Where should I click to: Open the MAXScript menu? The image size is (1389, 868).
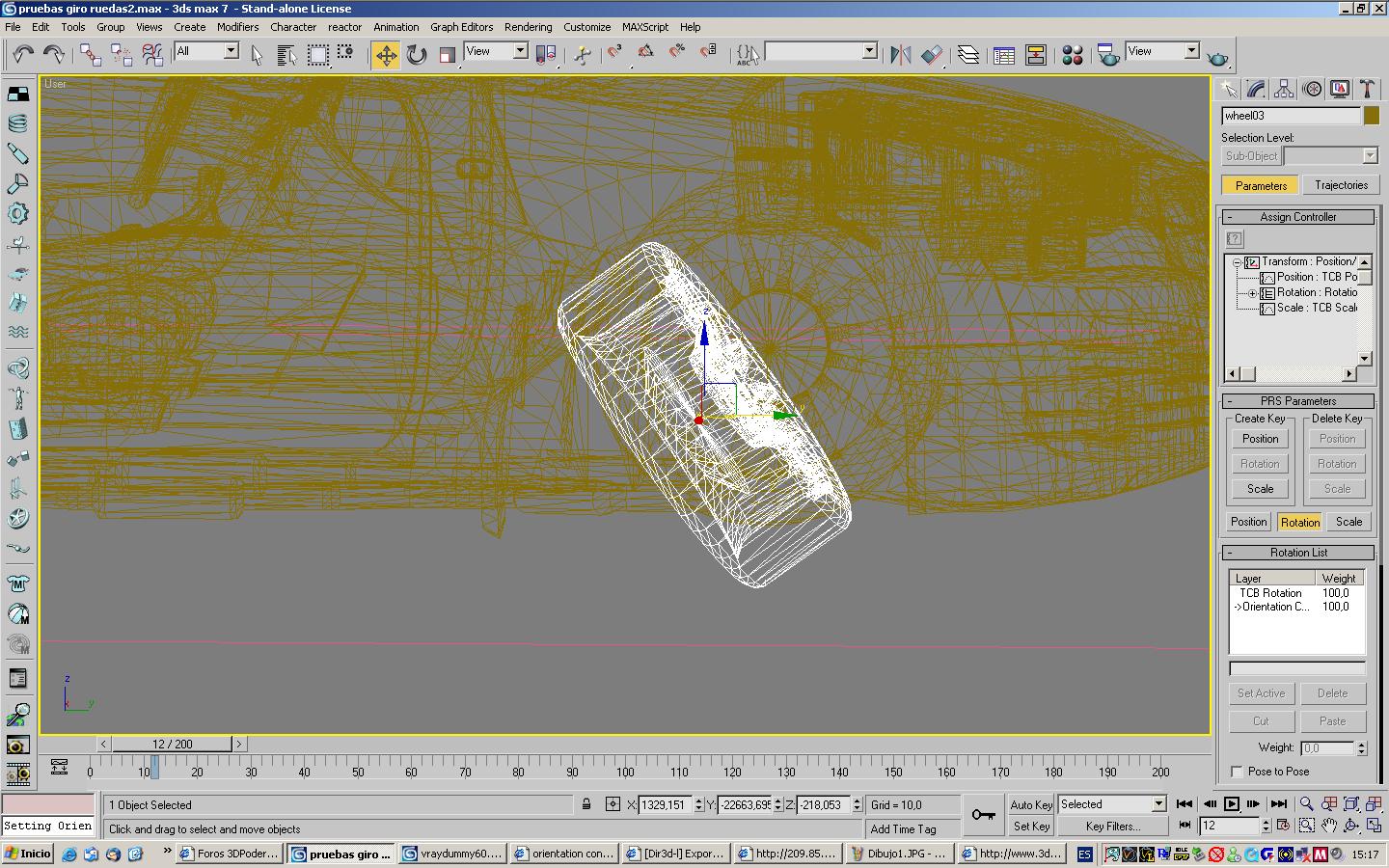click(x=645, y=27)
